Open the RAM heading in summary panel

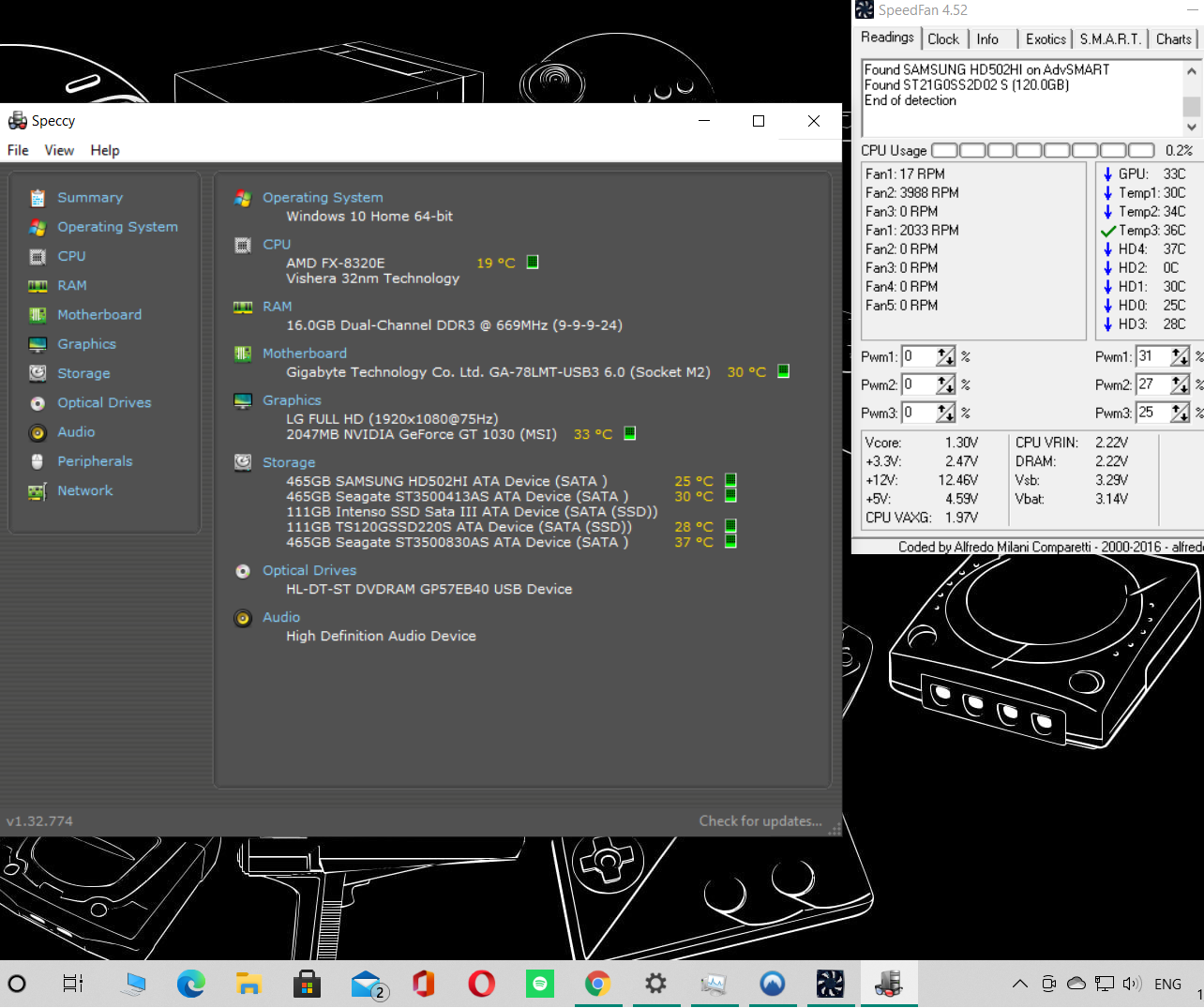click(278, 307)
